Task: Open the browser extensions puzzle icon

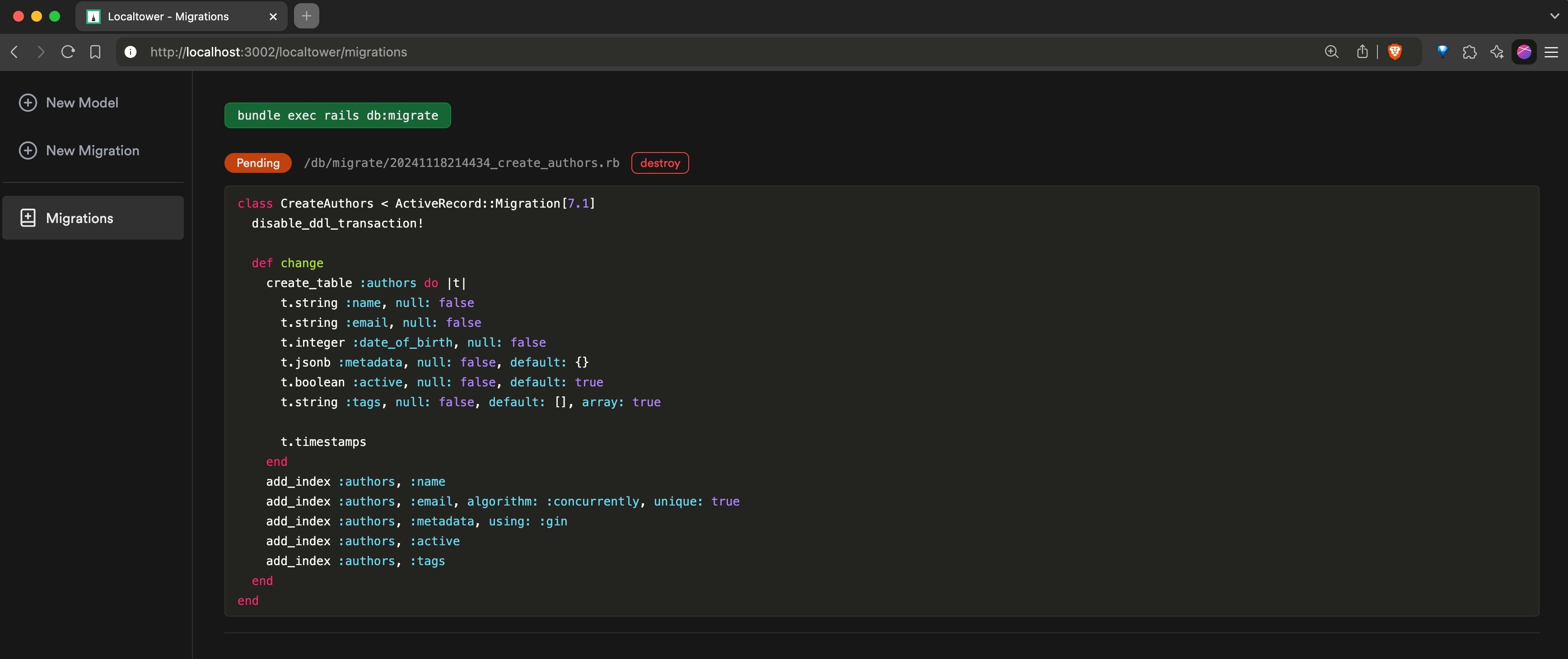Action: click(x=1470, y=52)
